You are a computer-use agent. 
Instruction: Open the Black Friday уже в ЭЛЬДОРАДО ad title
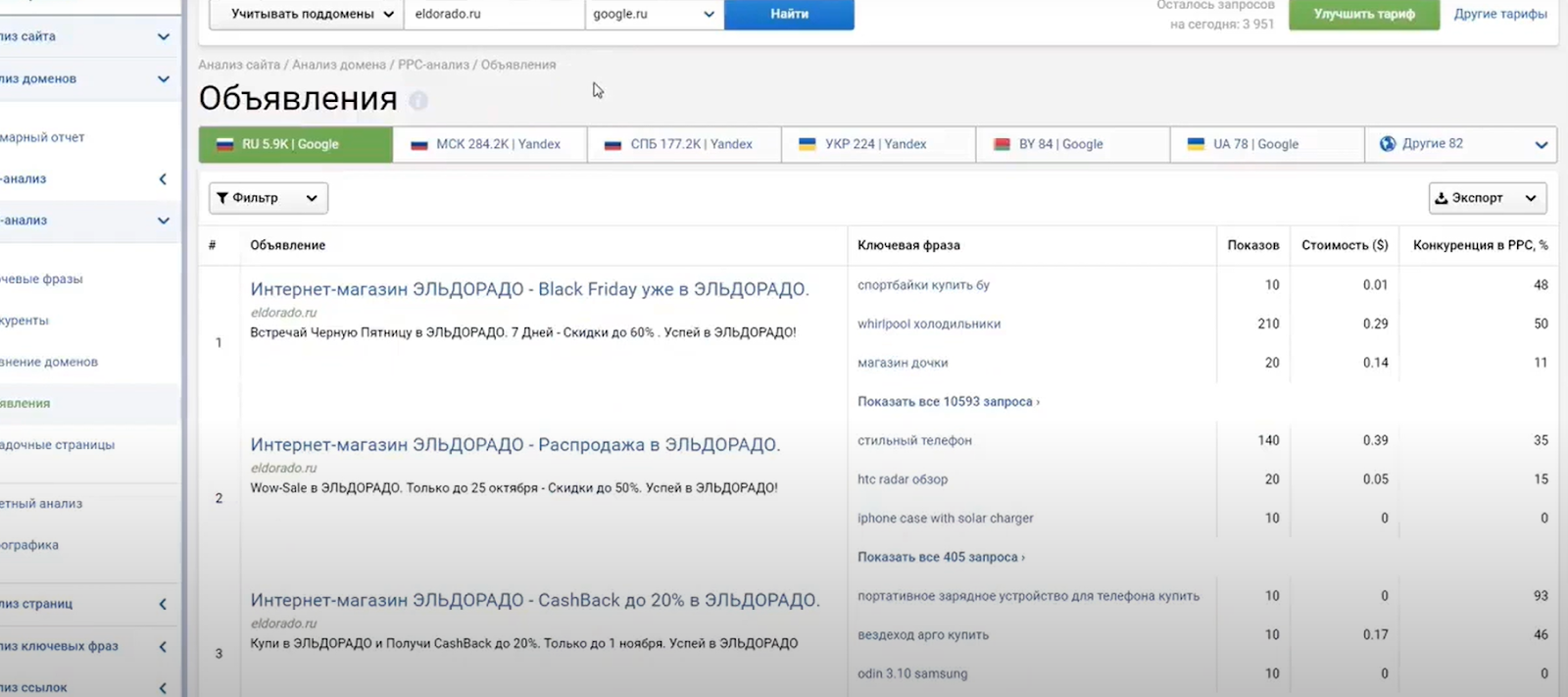(x=529, y=289)
